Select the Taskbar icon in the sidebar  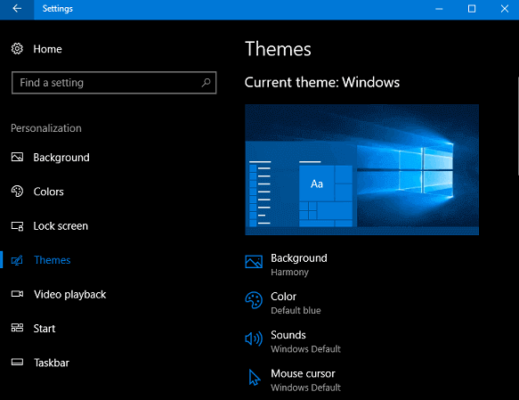pyautogui.click(x=17, y=362)
